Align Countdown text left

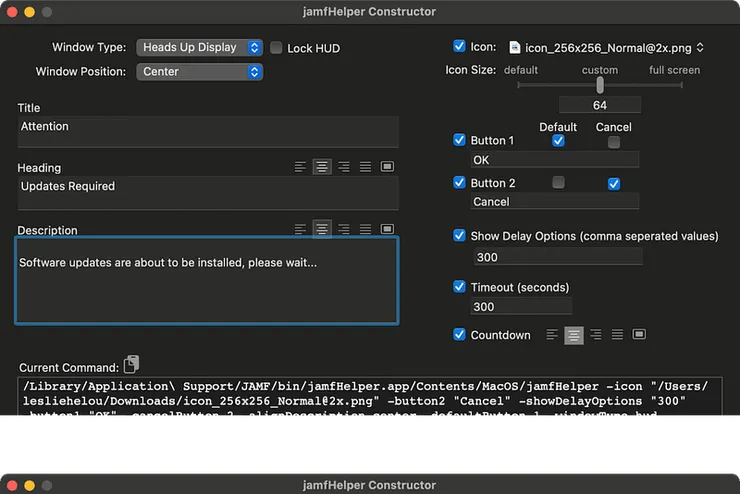[x=552, y=335]
